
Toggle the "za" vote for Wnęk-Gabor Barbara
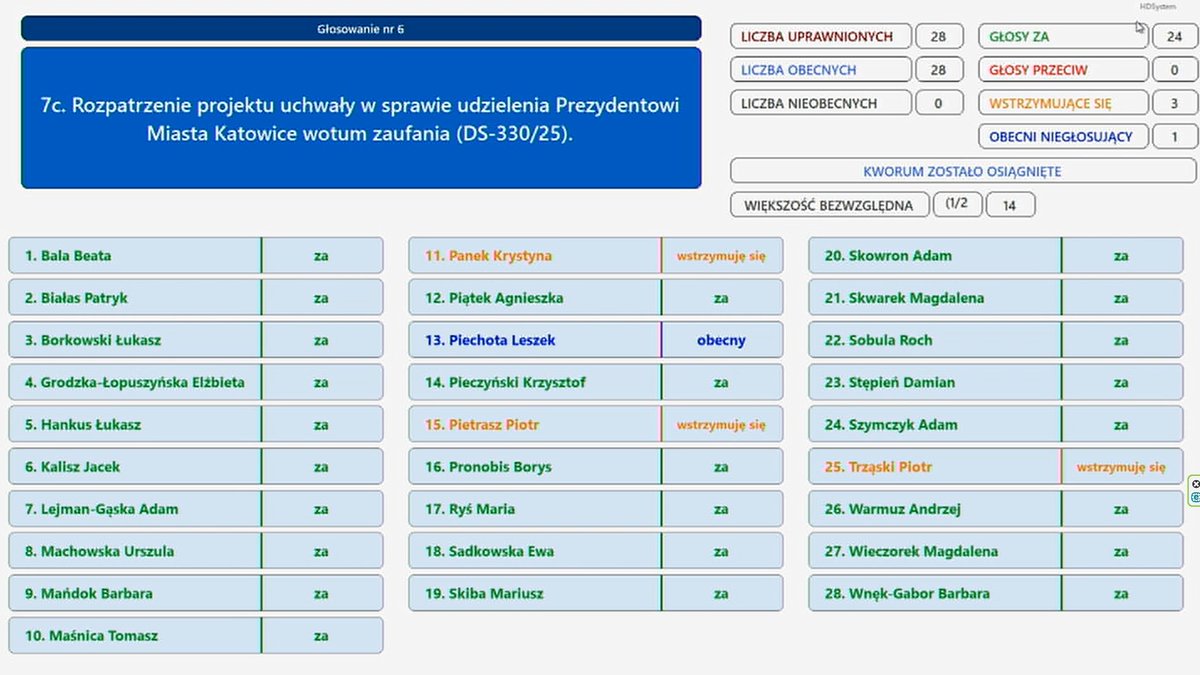pos(1120,593)
